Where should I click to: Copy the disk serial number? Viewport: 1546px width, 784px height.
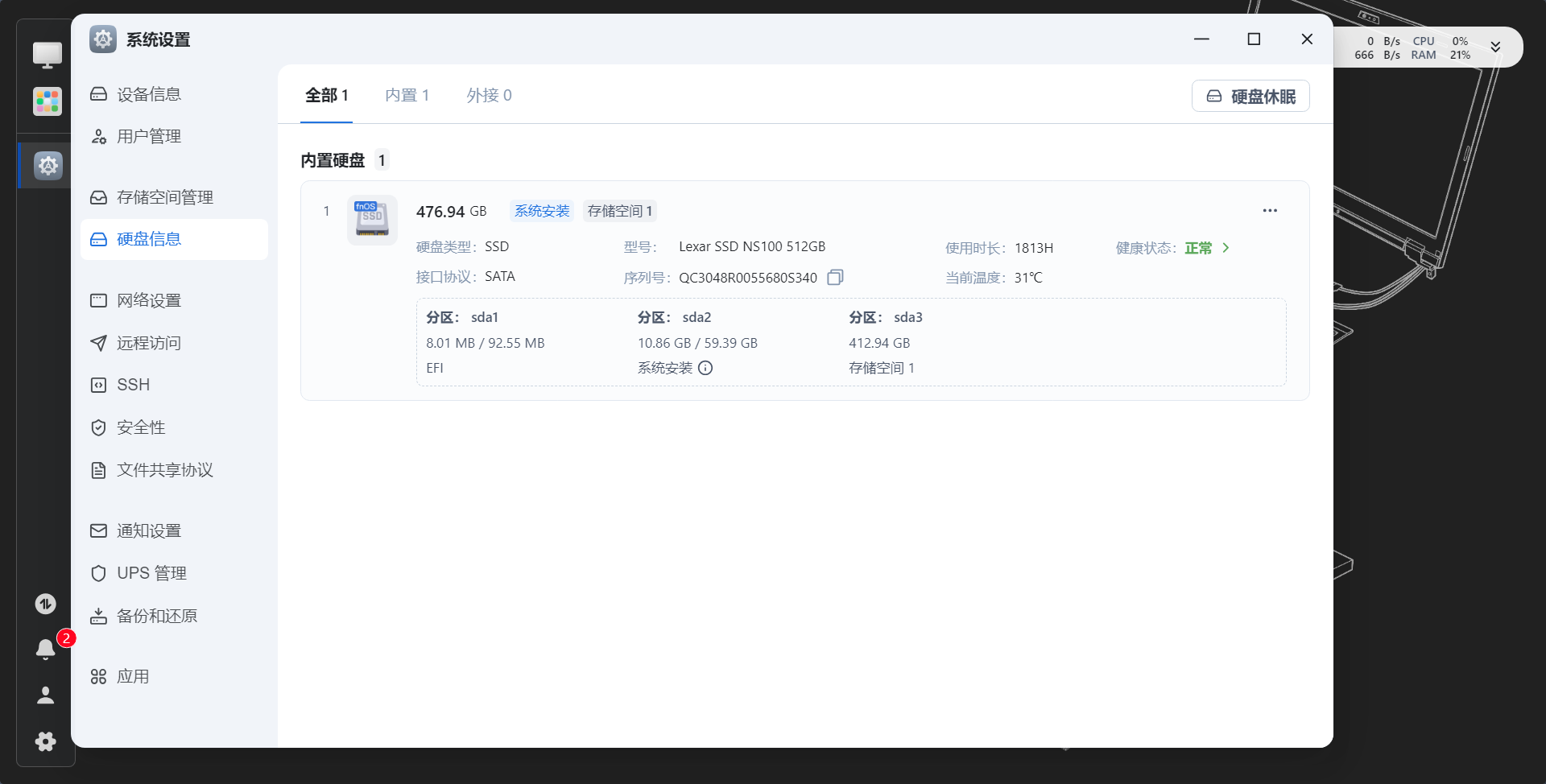pyautogui.click(x=835, y=278)
